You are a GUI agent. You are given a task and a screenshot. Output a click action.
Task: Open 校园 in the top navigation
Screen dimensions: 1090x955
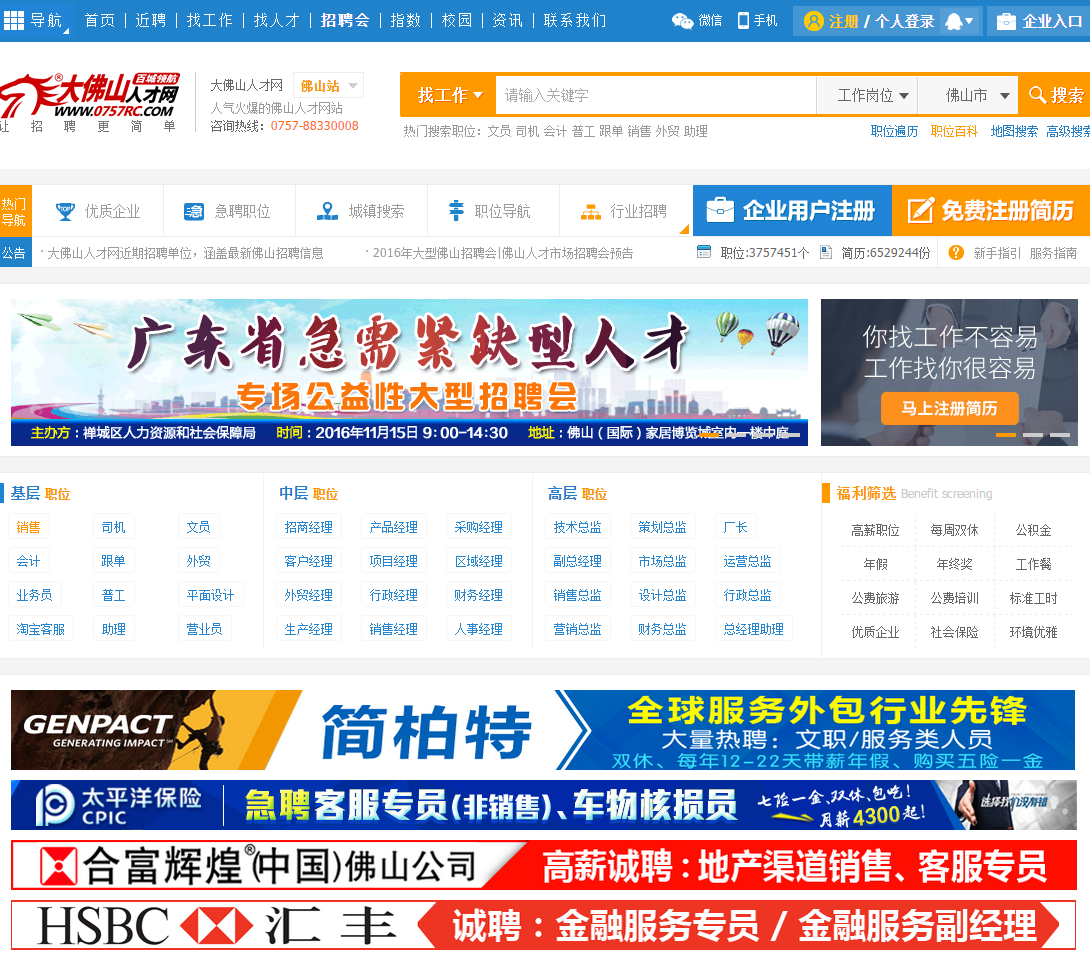point(457,20)
